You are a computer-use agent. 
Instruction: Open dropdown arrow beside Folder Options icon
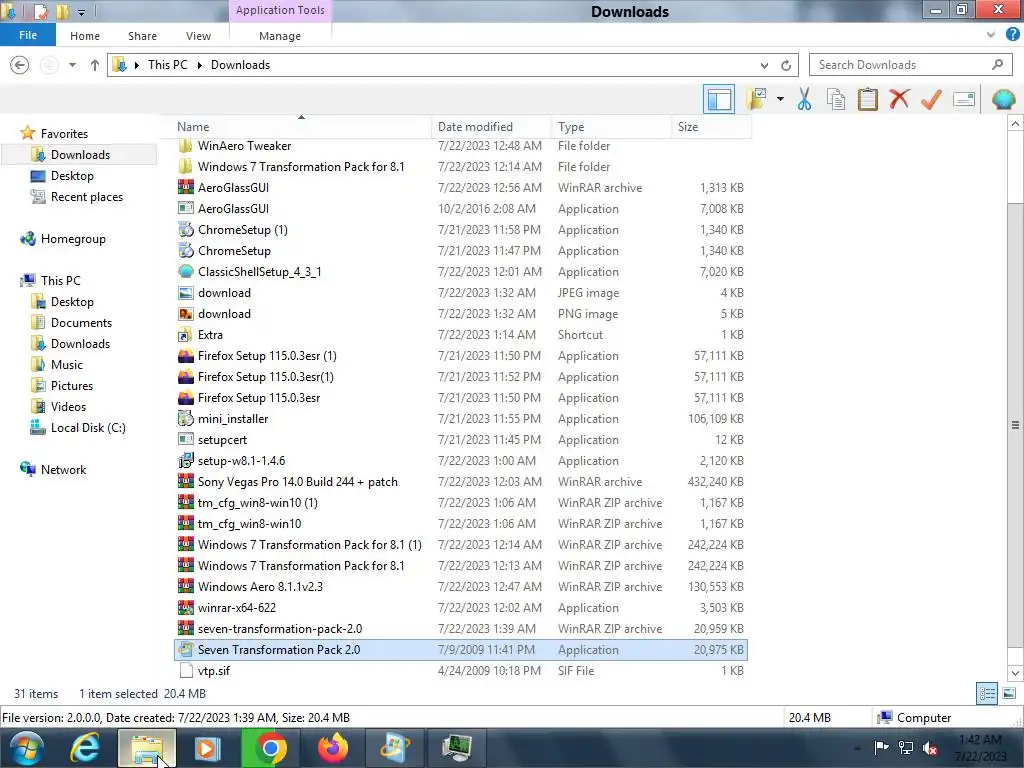click(x=780, y=99)
